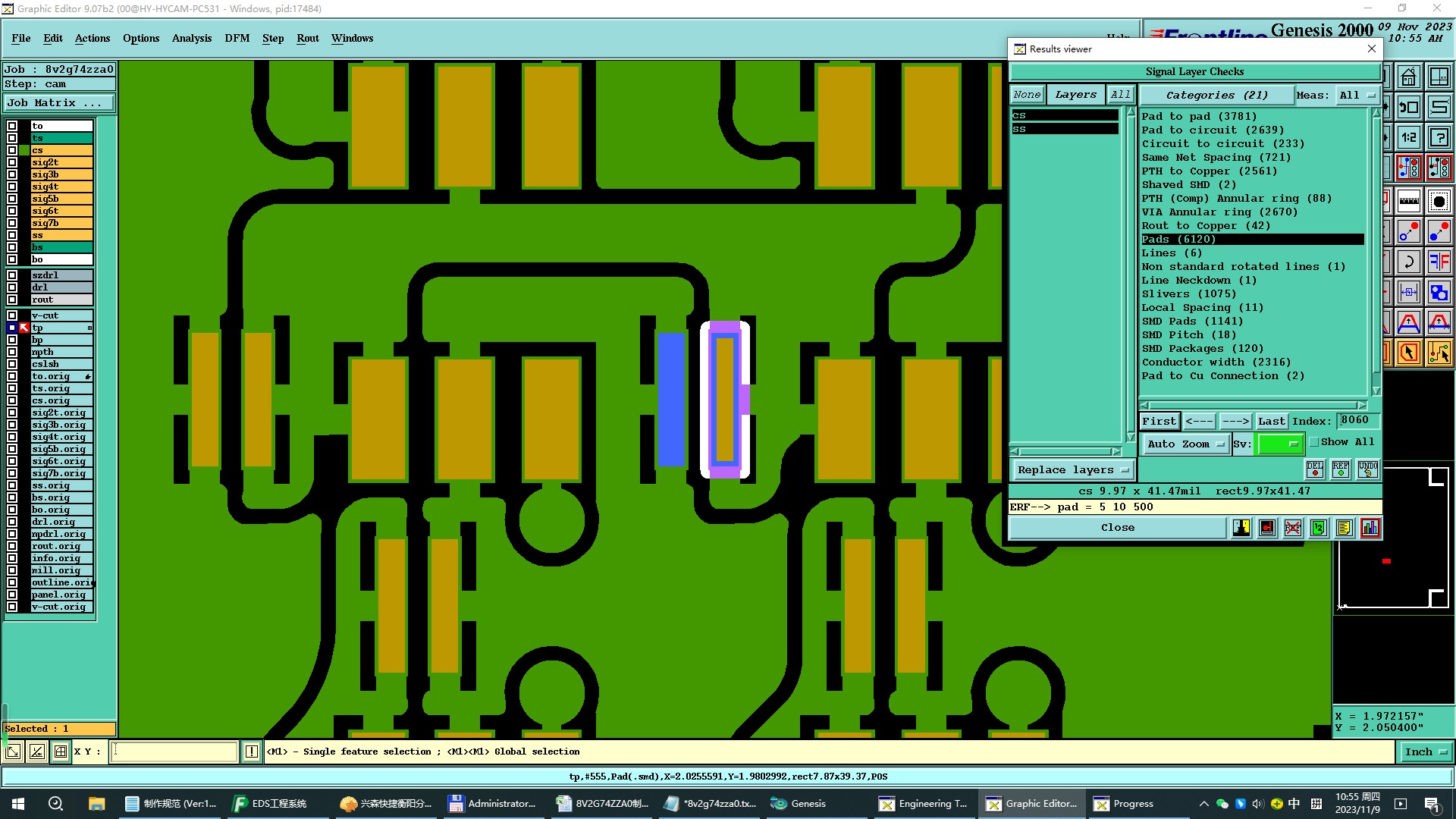Click the REF result icon
This screenshot has width=1456, height=819.
(1341, 469)
